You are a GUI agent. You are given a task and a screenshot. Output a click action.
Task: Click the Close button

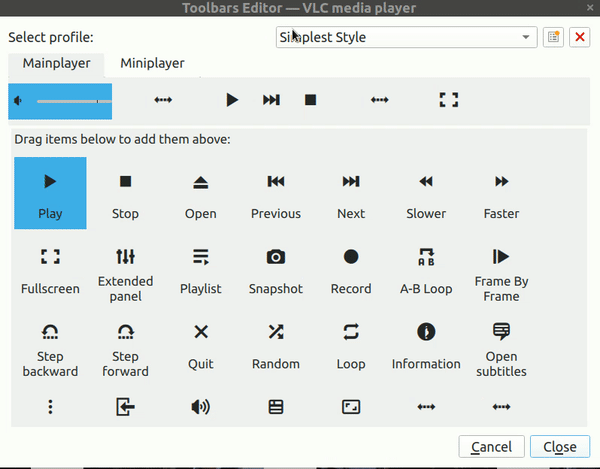click(560, 446)
